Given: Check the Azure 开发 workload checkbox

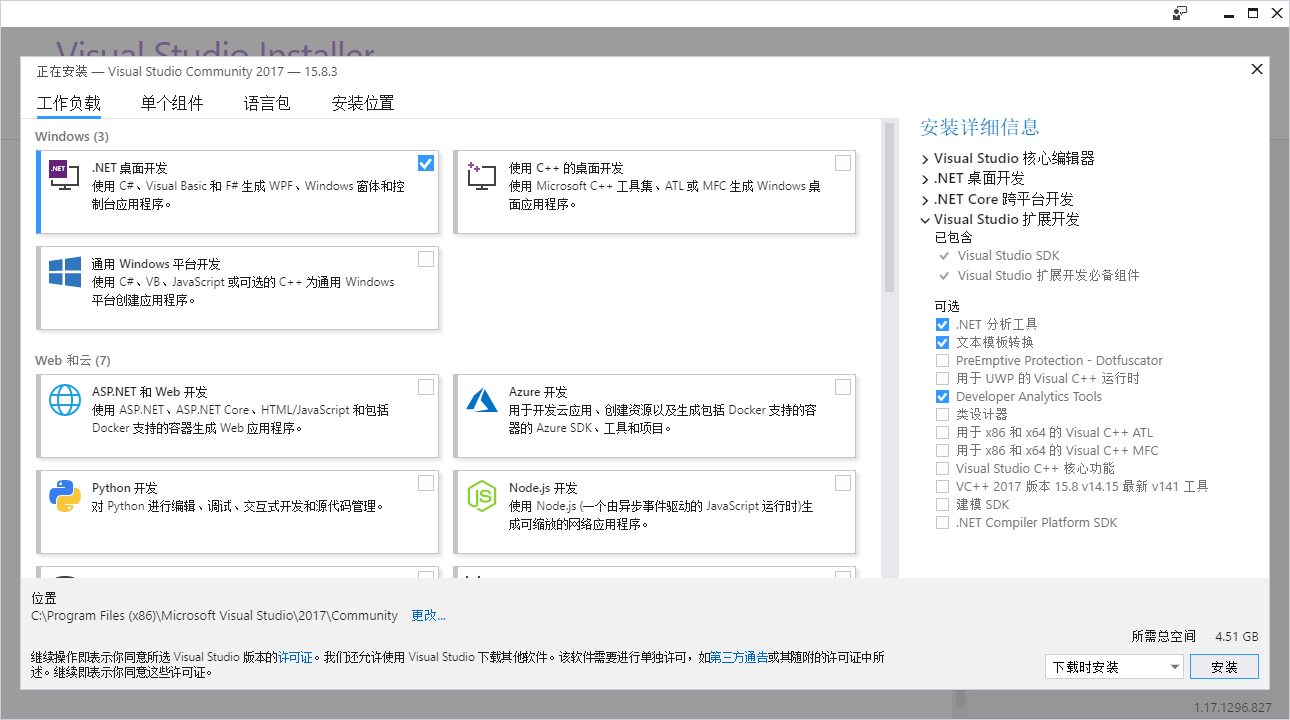Looking at the screenshot, I should (x=843, y=387).
